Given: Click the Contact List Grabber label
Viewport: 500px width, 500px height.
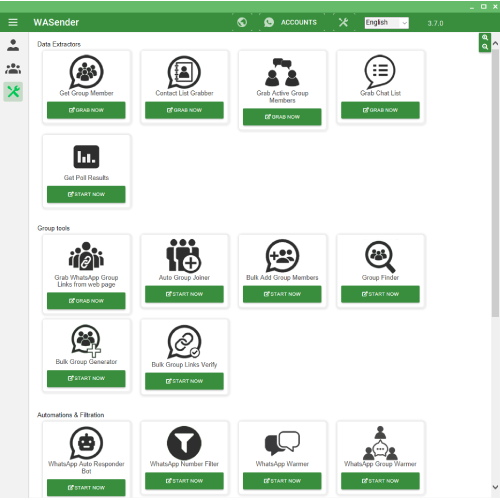Looking at the screenshot, I should click(184, 93).
